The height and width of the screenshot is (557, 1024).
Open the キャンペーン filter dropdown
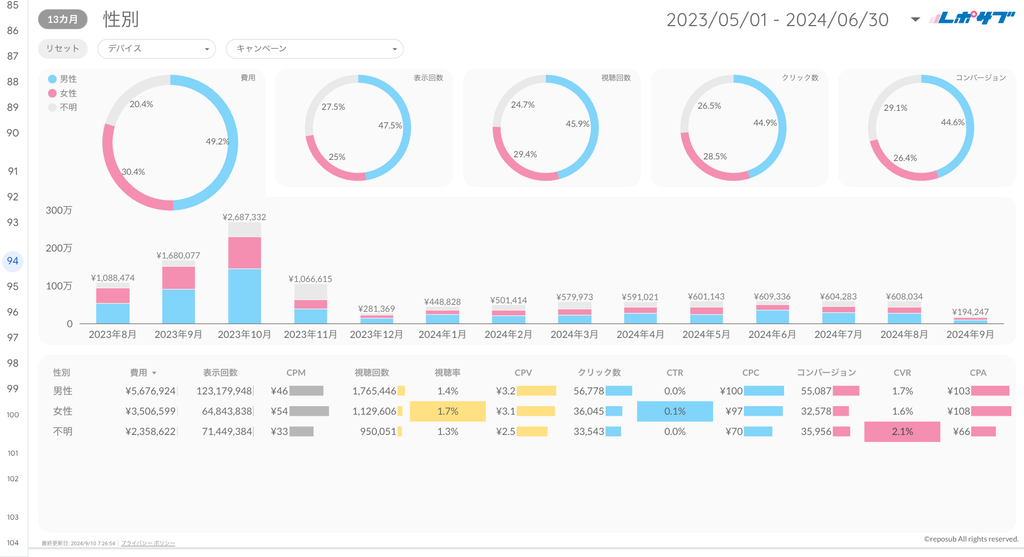314,49
